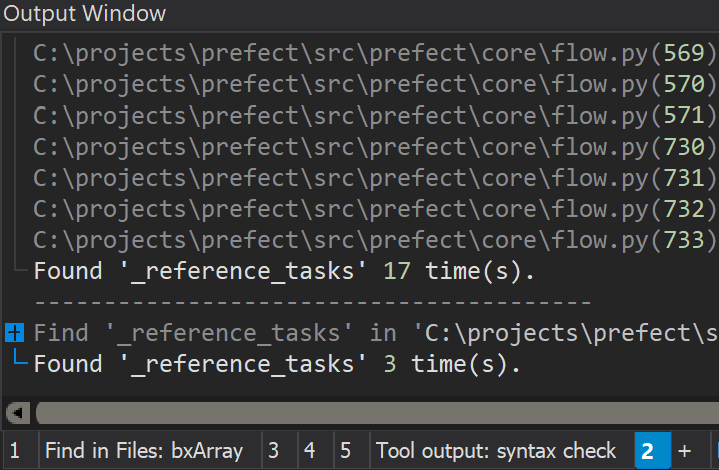
Task: Expand the collapsed Find '_reference_tasks' result group
Action: (14, 332)
